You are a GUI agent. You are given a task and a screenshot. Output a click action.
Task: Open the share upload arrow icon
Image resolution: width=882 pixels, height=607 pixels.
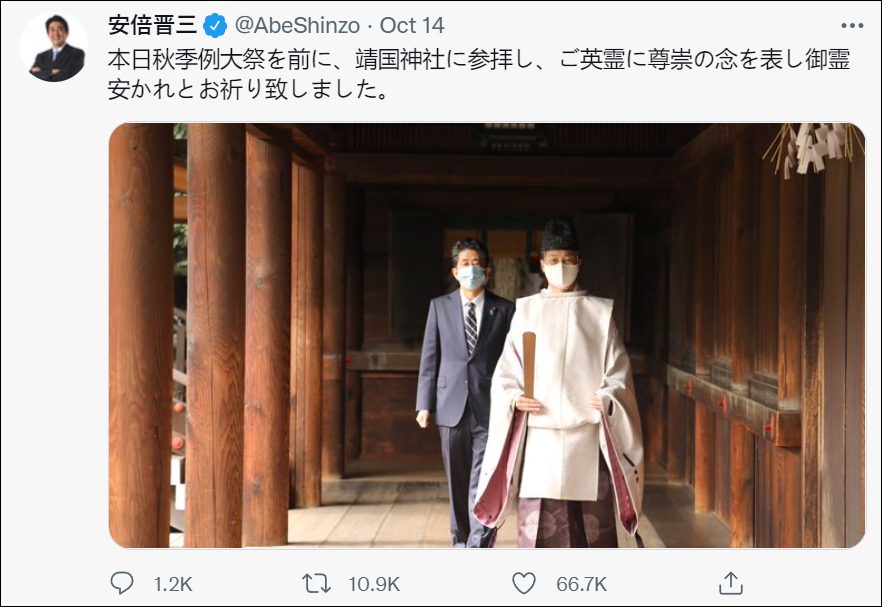coord(731,583)
